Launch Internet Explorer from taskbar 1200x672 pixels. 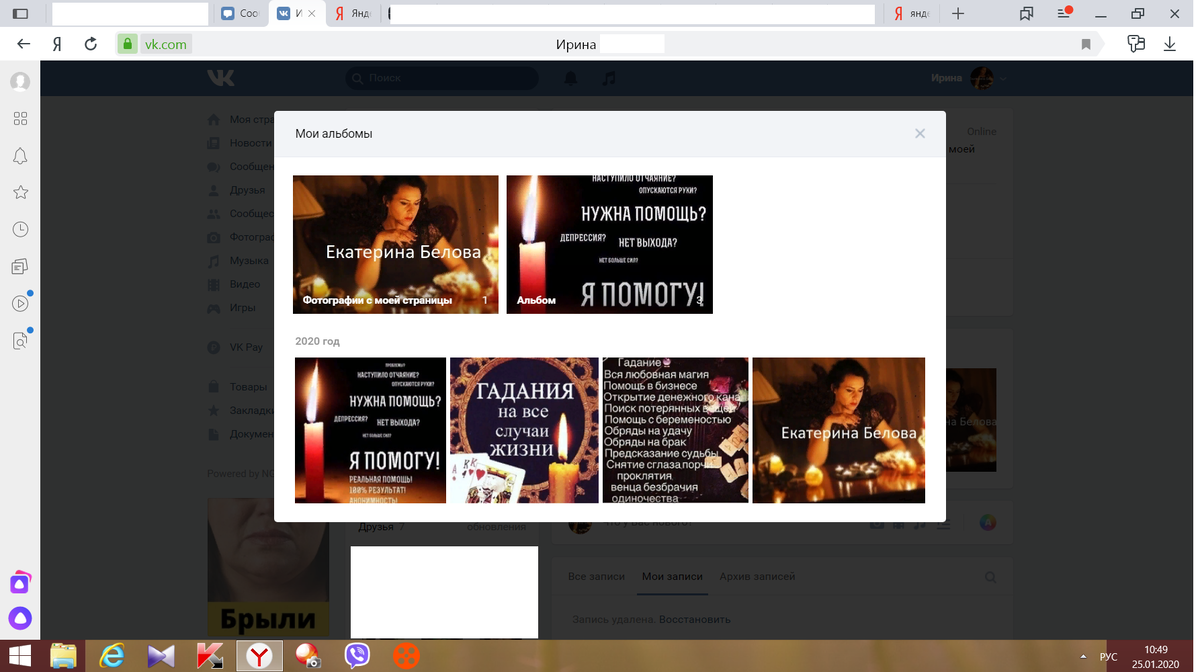(112, 656)
